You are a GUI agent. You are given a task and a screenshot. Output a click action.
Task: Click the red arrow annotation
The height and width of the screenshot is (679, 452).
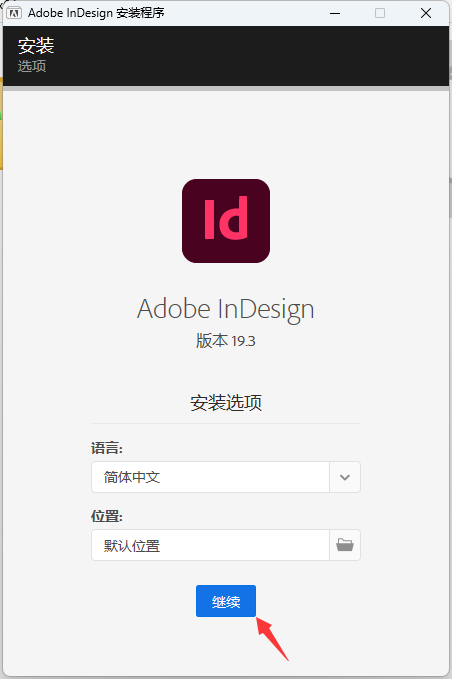(x=272, y=638)
